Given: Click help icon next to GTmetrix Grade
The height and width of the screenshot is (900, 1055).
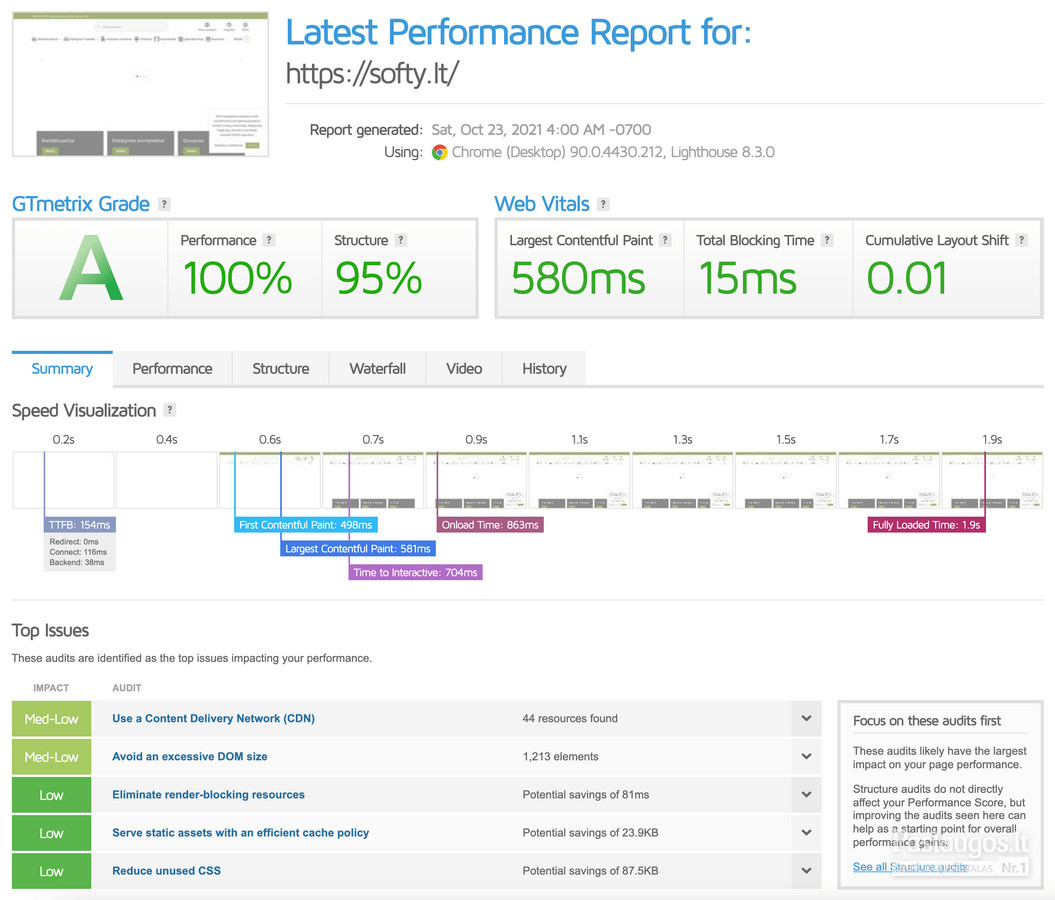Looking at the screenshot, I should tap(164, 205).
